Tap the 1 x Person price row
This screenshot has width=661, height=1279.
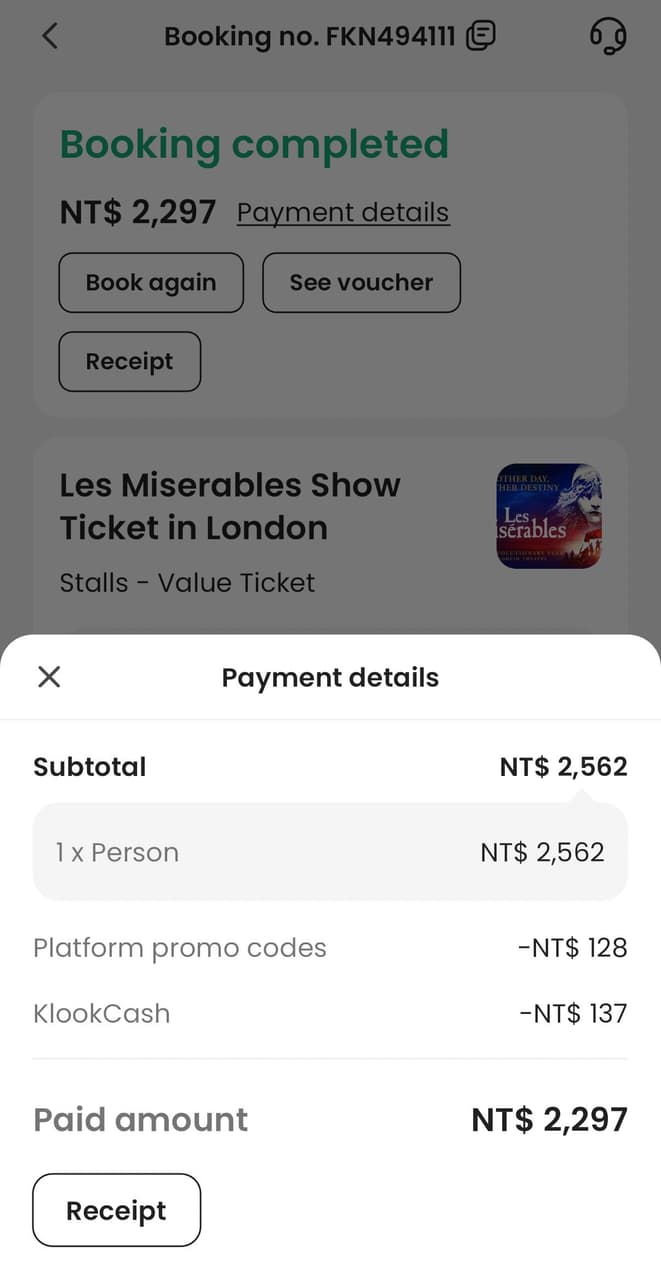click(x=330, y=852)
